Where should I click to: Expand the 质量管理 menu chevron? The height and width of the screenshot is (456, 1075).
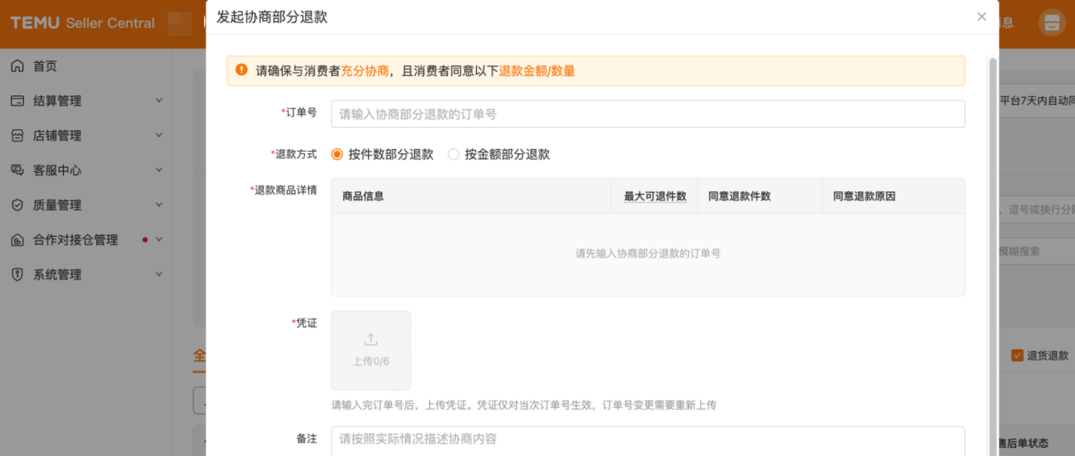click(x=159, y=205)
